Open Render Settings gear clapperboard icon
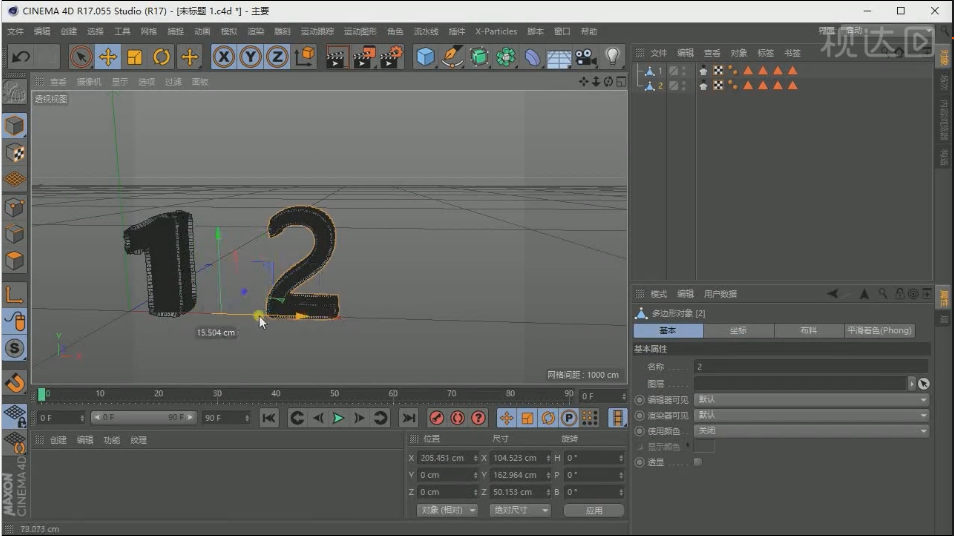954x536 pixels. [x=391, y=57]
